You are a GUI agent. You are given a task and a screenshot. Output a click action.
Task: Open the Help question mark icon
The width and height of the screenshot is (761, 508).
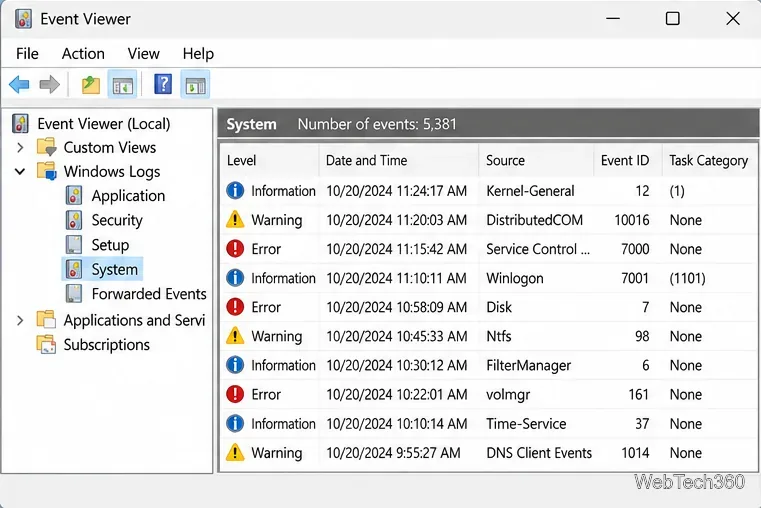(163, 84)
